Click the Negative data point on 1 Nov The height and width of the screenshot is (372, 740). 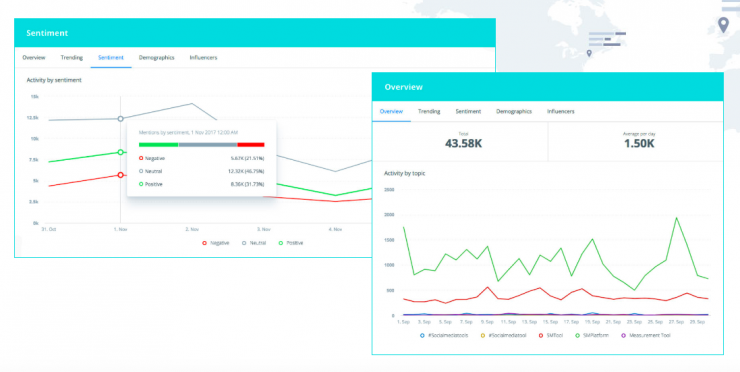click(x=120, y=175)
